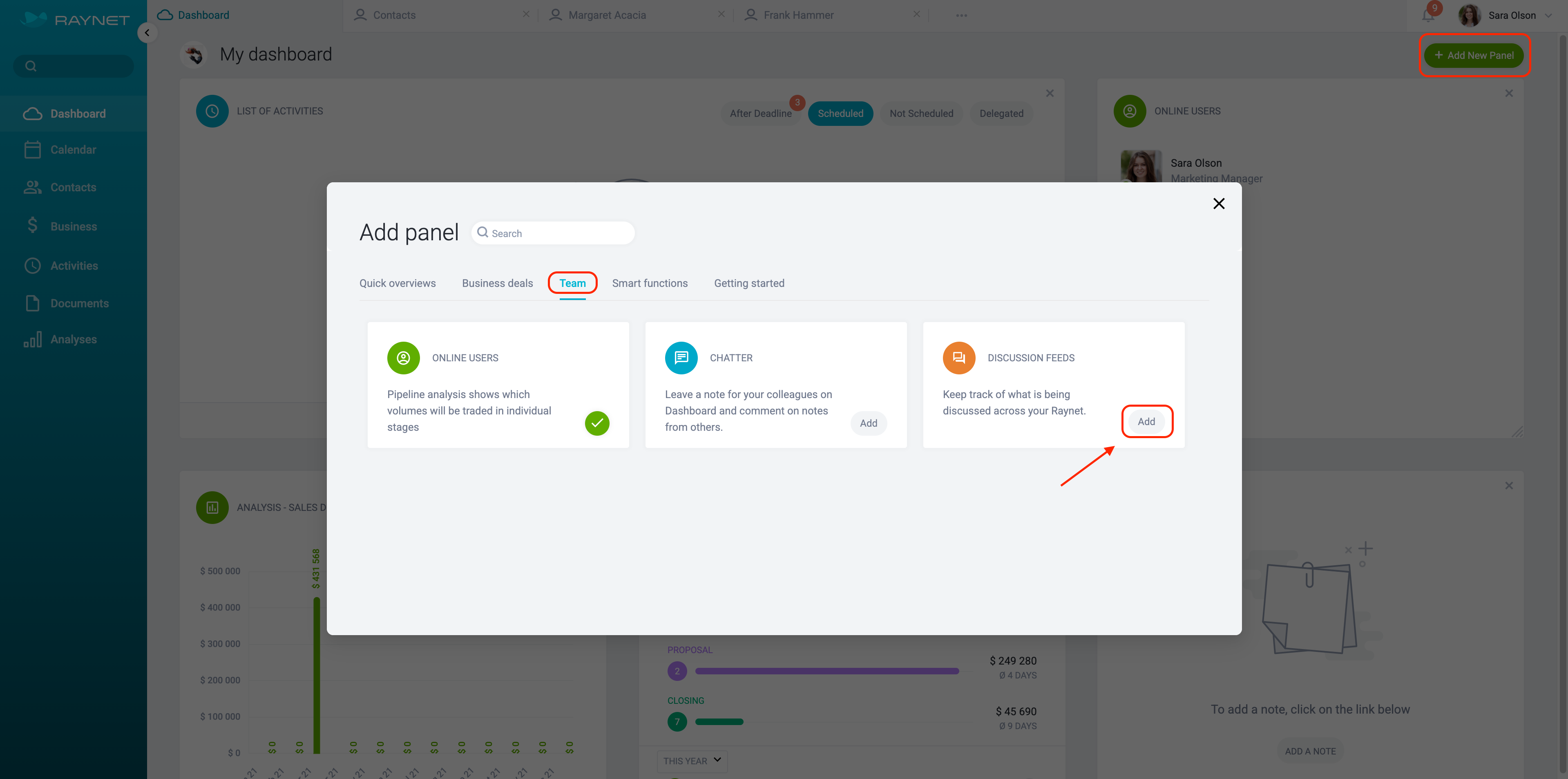Click the Activities clock icon in the sidebar

point(32,266)
